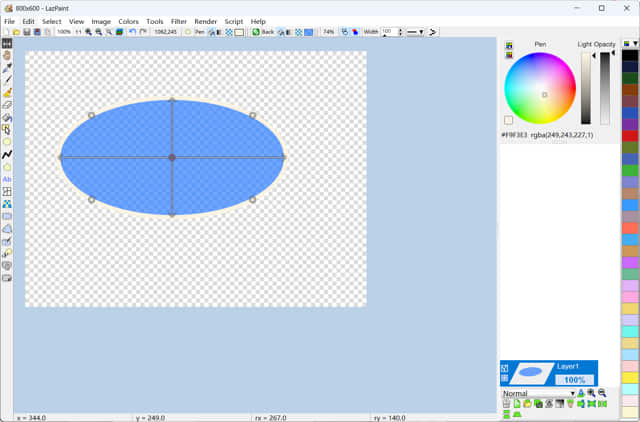The image size is (640, 422).
Task: Open the line style dropdown
Action: coord(415,32)
